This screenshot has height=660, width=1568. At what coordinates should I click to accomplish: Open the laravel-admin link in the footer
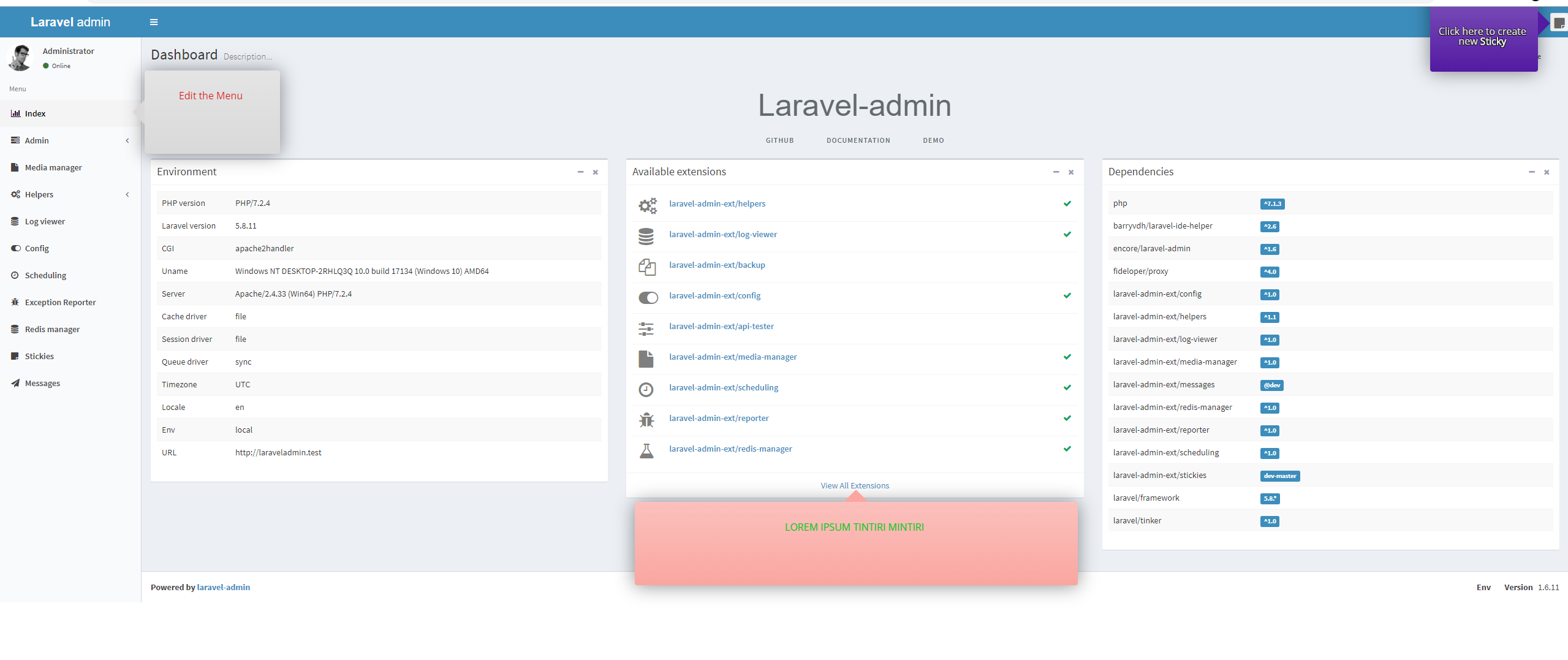coord(223,587)
